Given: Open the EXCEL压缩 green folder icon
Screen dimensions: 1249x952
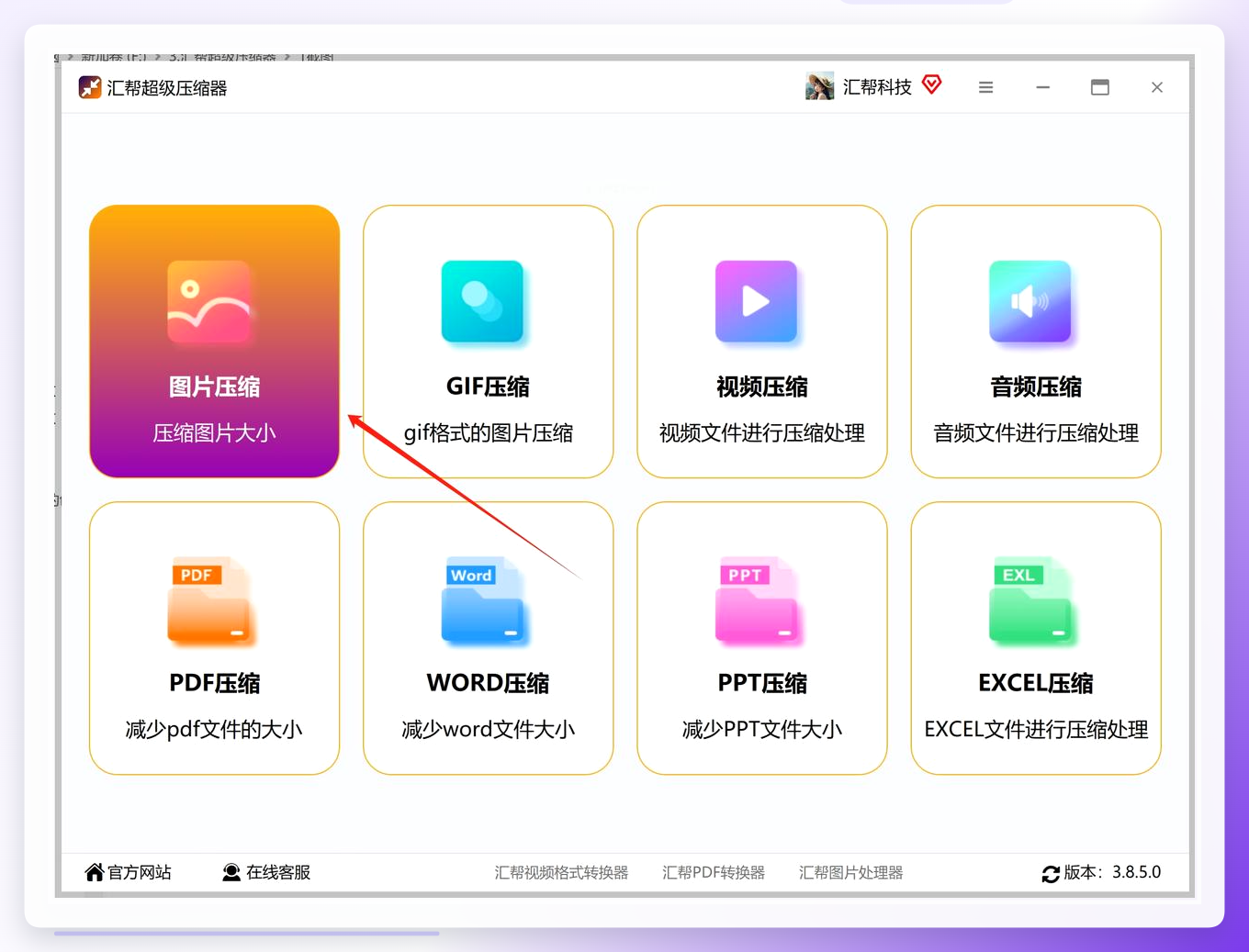Looking at the screenshot, I should click(1030, 599).
